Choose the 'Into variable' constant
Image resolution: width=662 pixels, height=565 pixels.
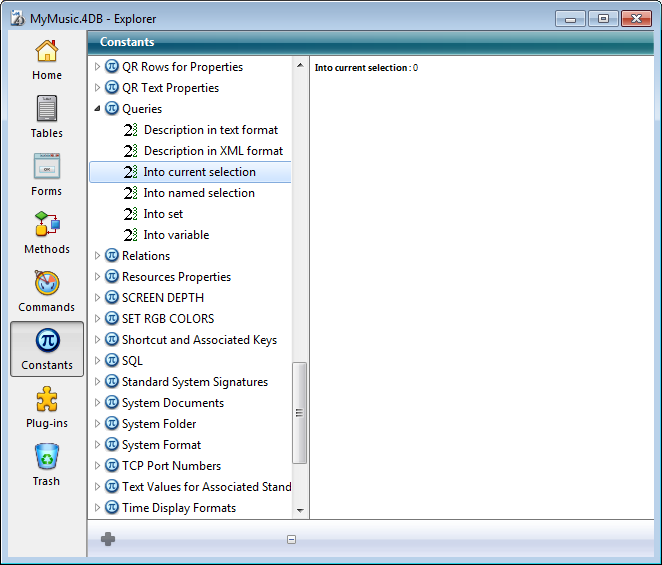(176, 235)
